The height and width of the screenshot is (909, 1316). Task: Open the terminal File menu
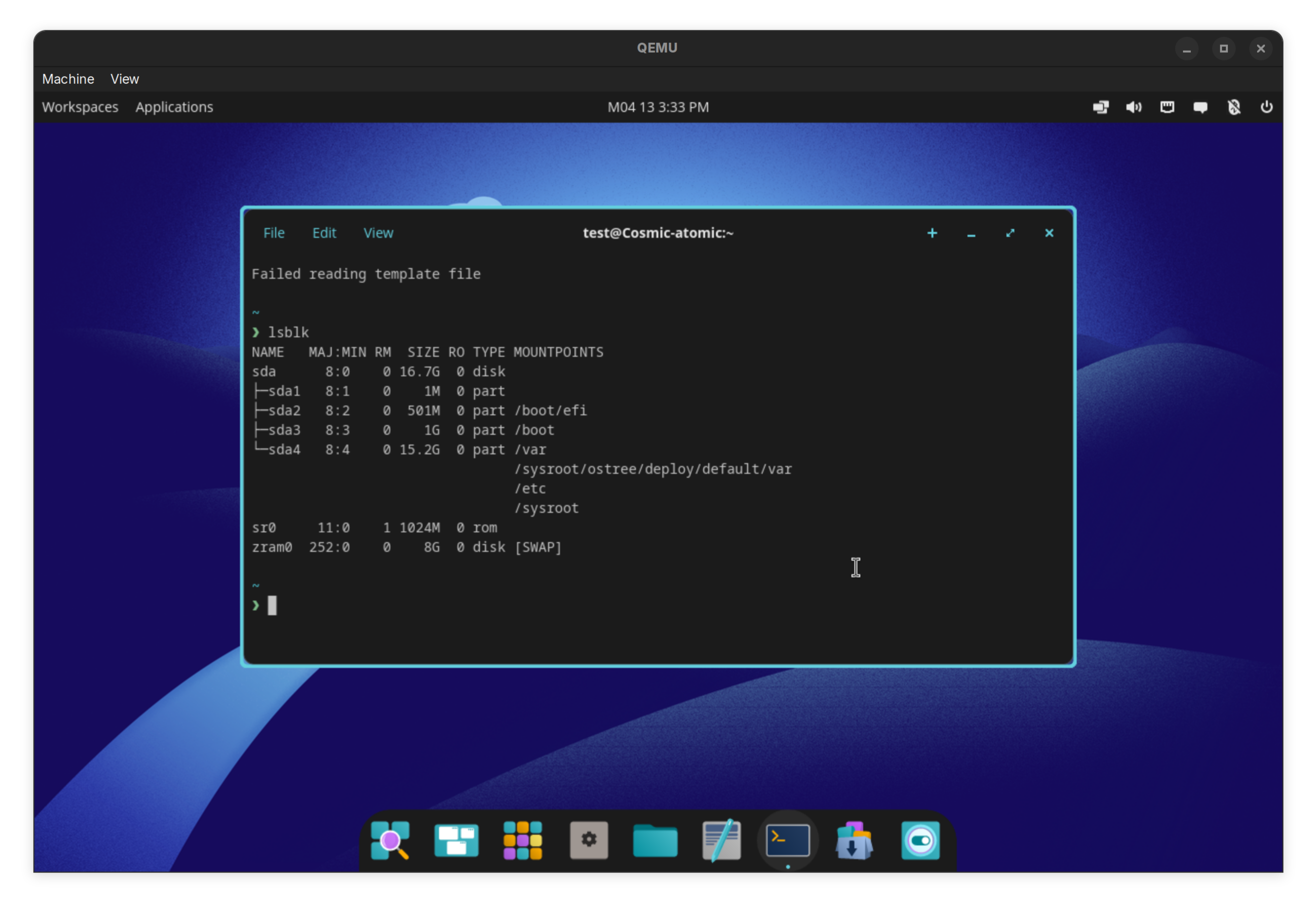274,233
